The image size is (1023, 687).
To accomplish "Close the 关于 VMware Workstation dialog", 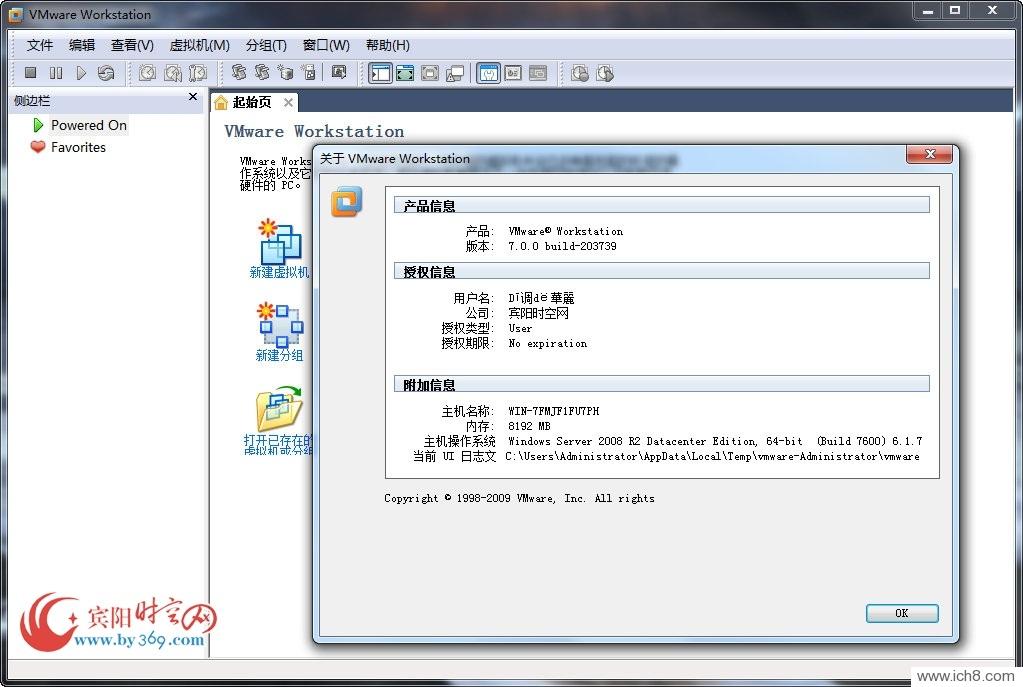I will click(x=930, y=154).
